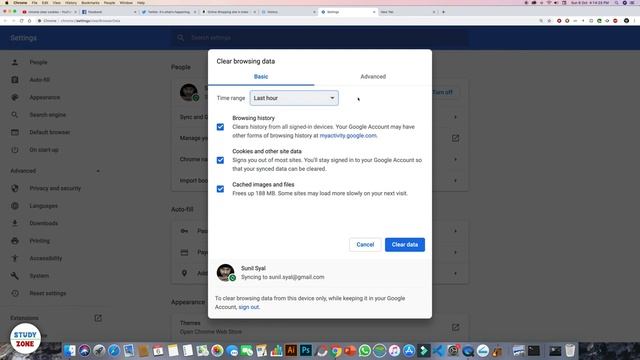This screenshot has width=640, height=360.
Task: Open On start-up settings in sidebar
Action: (x=44, y=150)
